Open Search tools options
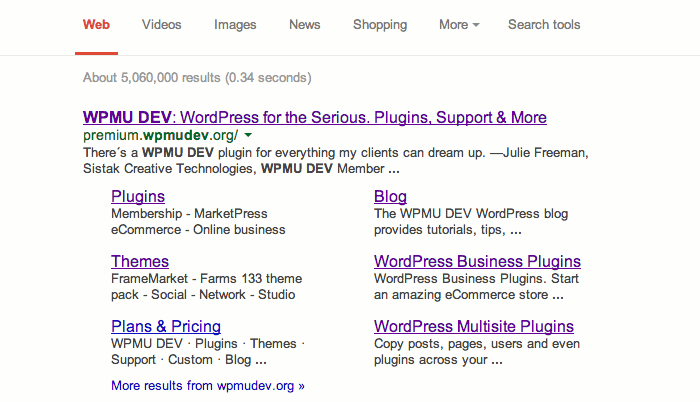 coord(544,25)
